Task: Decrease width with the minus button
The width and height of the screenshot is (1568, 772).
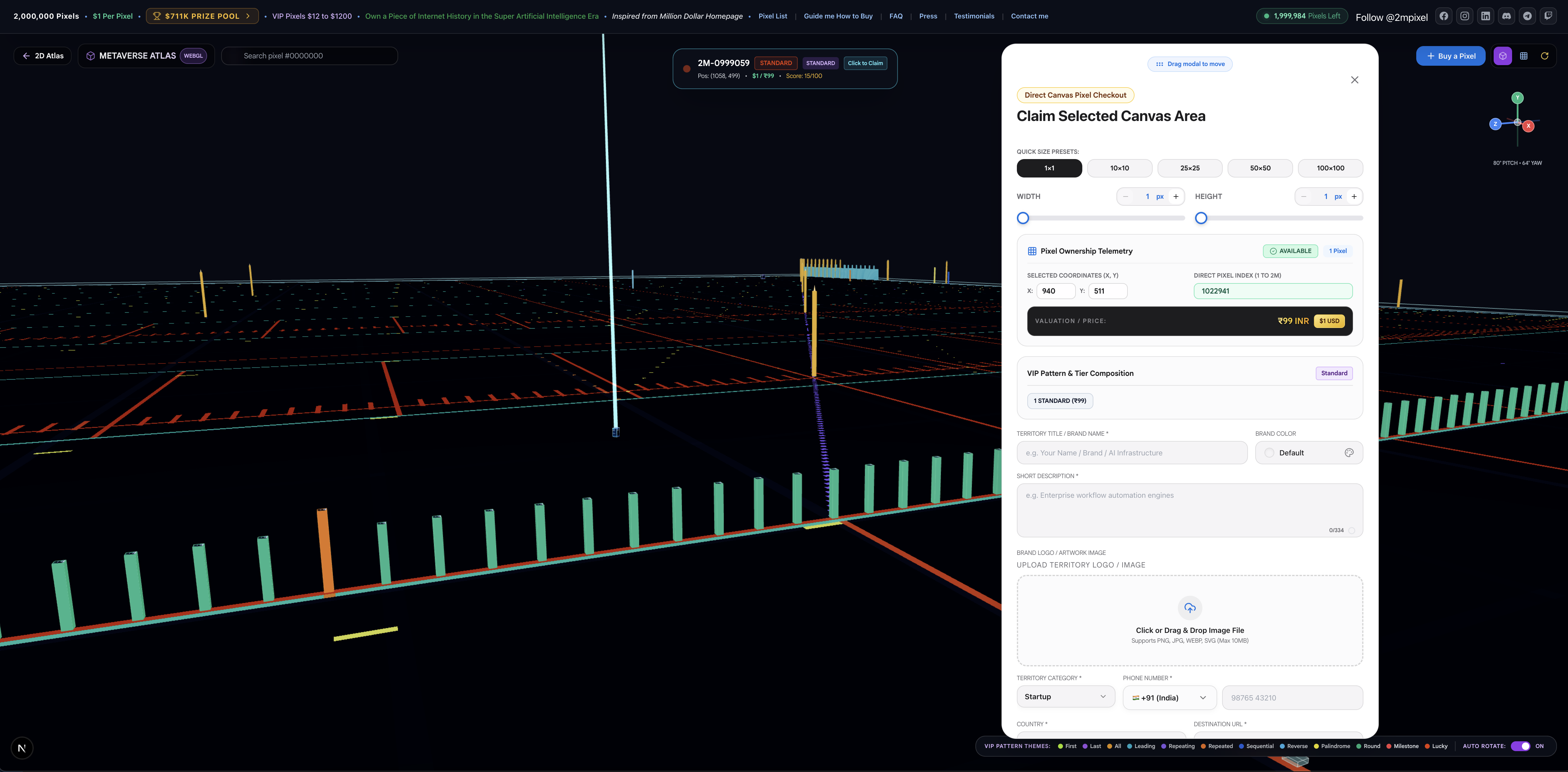Action: [x=1126, y=197]
